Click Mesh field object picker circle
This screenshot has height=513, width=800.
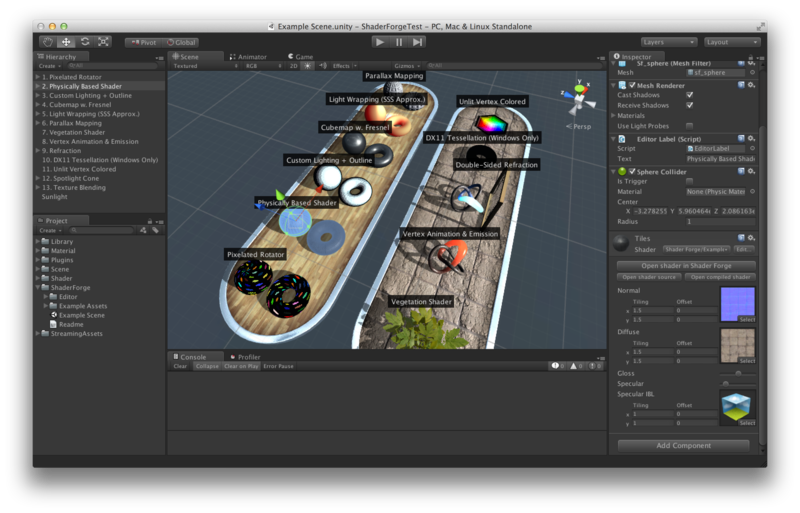point(752,72)
